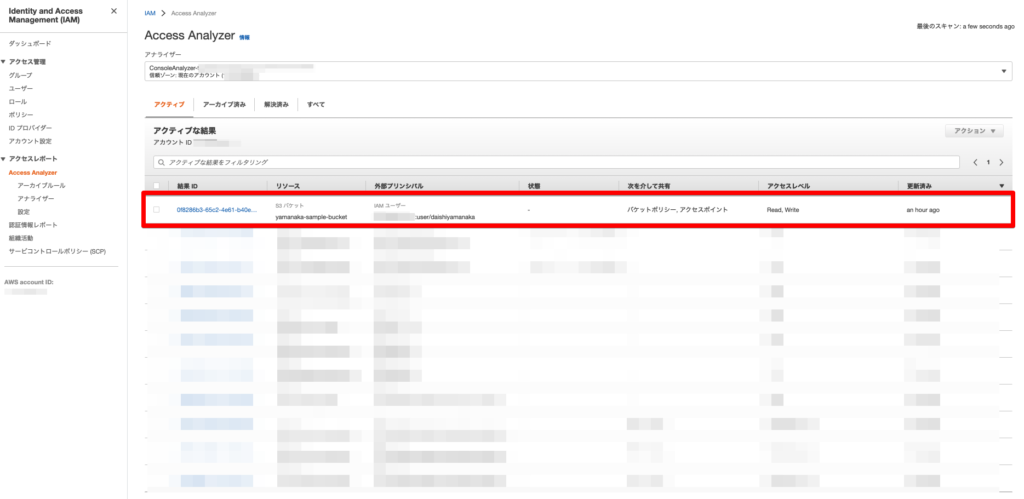The height and width of the screenshot is (499, 1024).
Task: Select the header select-all checkbox
Action: [x=156, y=186]
